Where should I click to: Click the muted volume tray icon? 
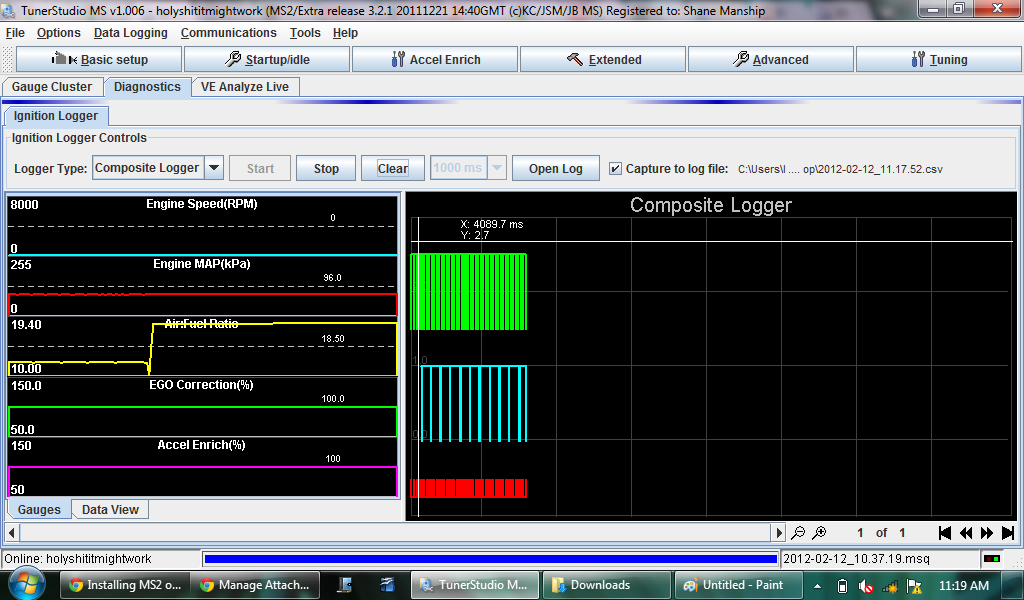pos(866,586)
